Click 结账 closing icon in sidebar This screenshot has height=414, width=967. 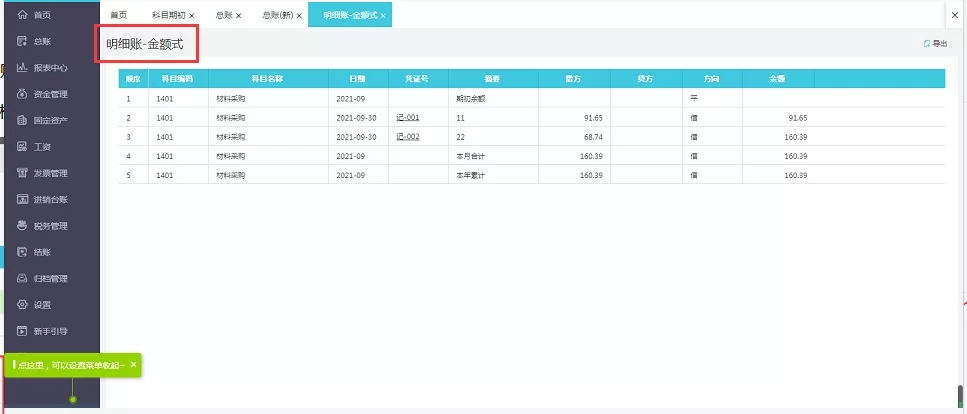(x=23, y=252)
